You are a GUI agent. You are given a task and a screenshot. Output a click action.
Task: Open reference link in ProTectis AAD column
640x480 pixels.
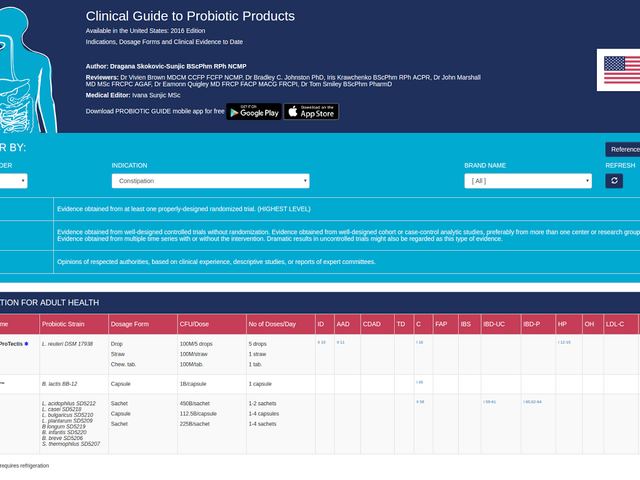coord(340,342)
